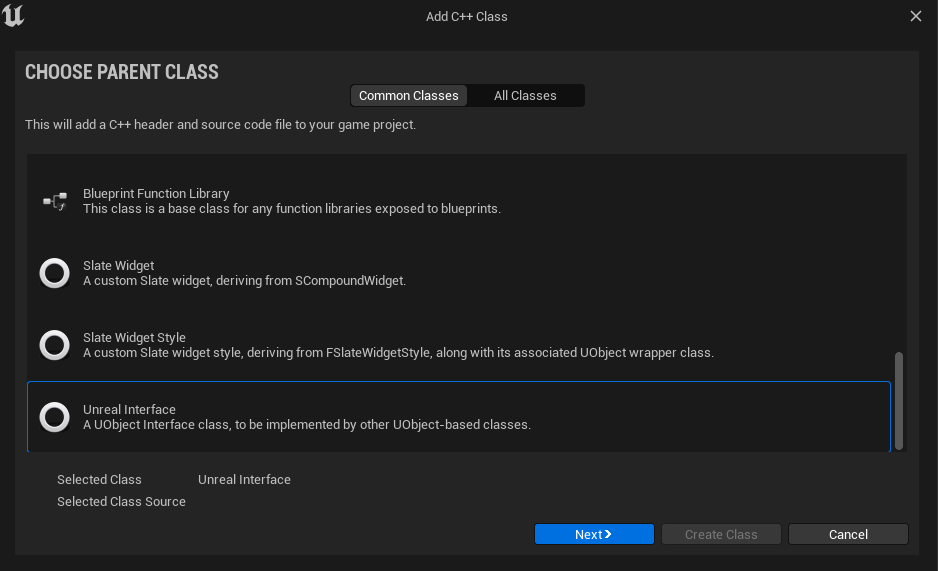
Task: Click the Slate Widget Style ring icon
Action: [54, 345]
